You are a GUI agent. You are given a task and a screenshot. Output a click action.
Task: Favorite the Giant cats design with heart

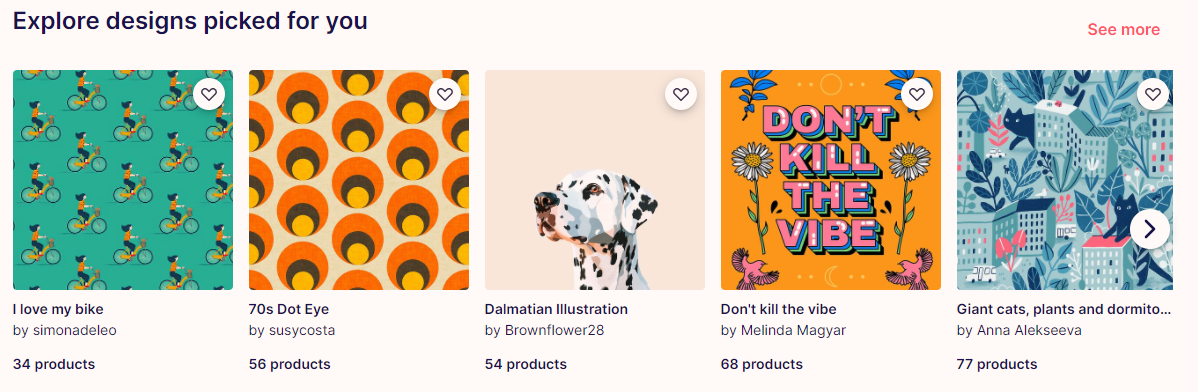(x=1154, y=95)
